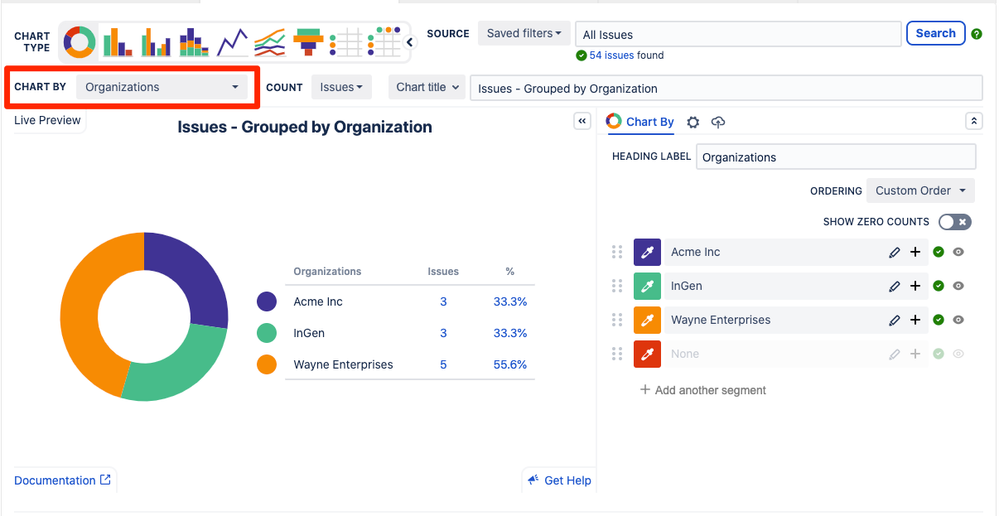Toggle the green check on InGen row
Viewport: 999px width, 516px height.
[x=938, y=286]
